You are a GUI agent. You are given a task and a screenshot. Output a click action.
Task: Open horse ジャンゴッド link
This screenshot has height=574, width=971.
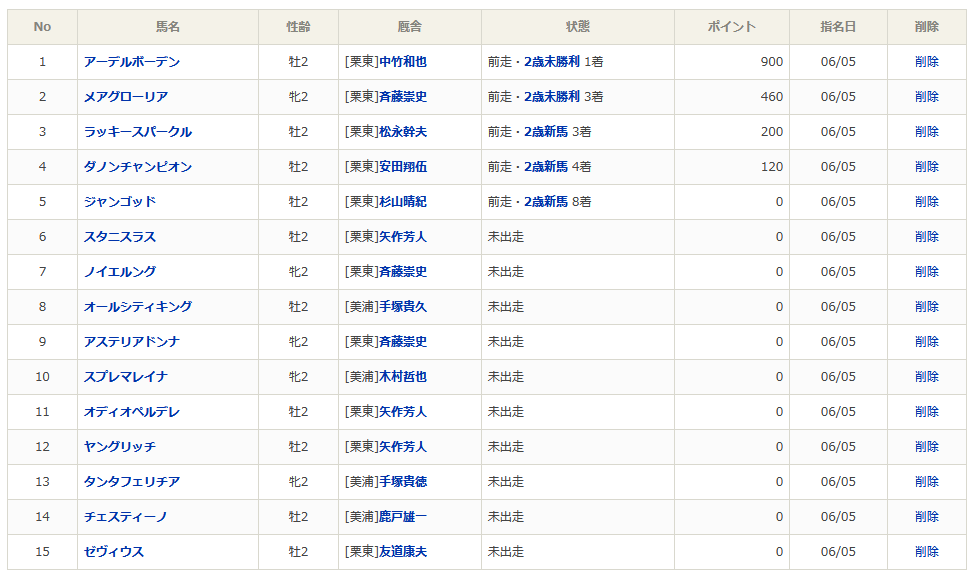tap(120, 202)
